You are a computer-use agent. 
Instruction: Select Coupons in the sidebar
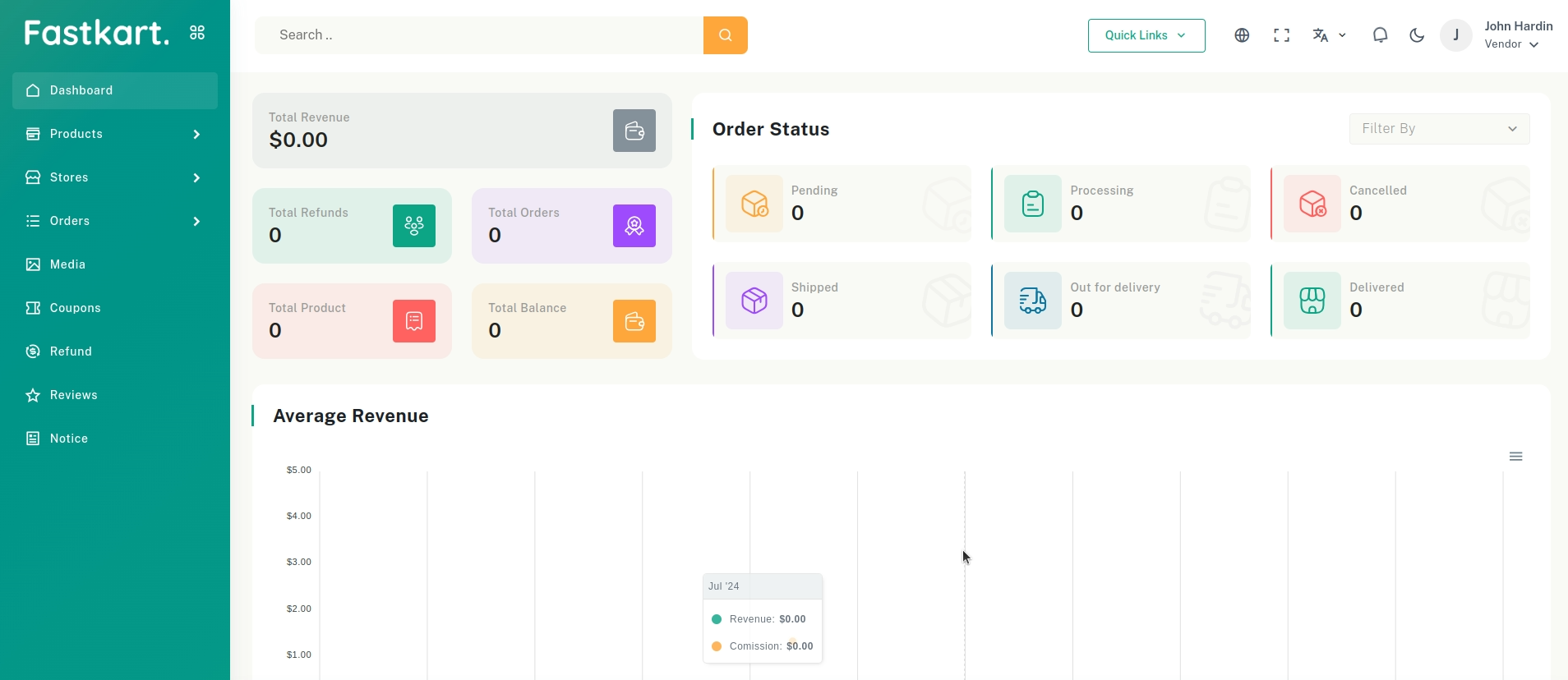pyautogui.click(x=75, y=308)
